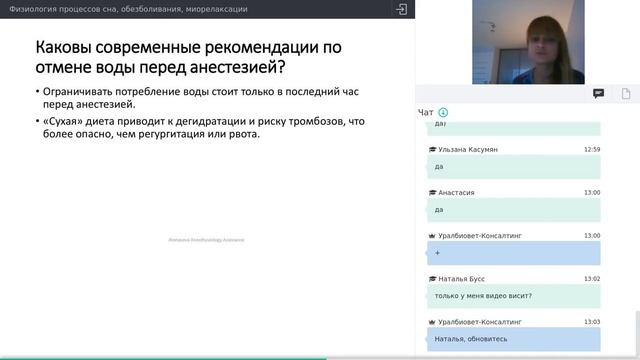Click webinar title 'Физиология процессов сна, обезболивания, миорелаксации'
640x360 pixels.
(x=128, y=9)
